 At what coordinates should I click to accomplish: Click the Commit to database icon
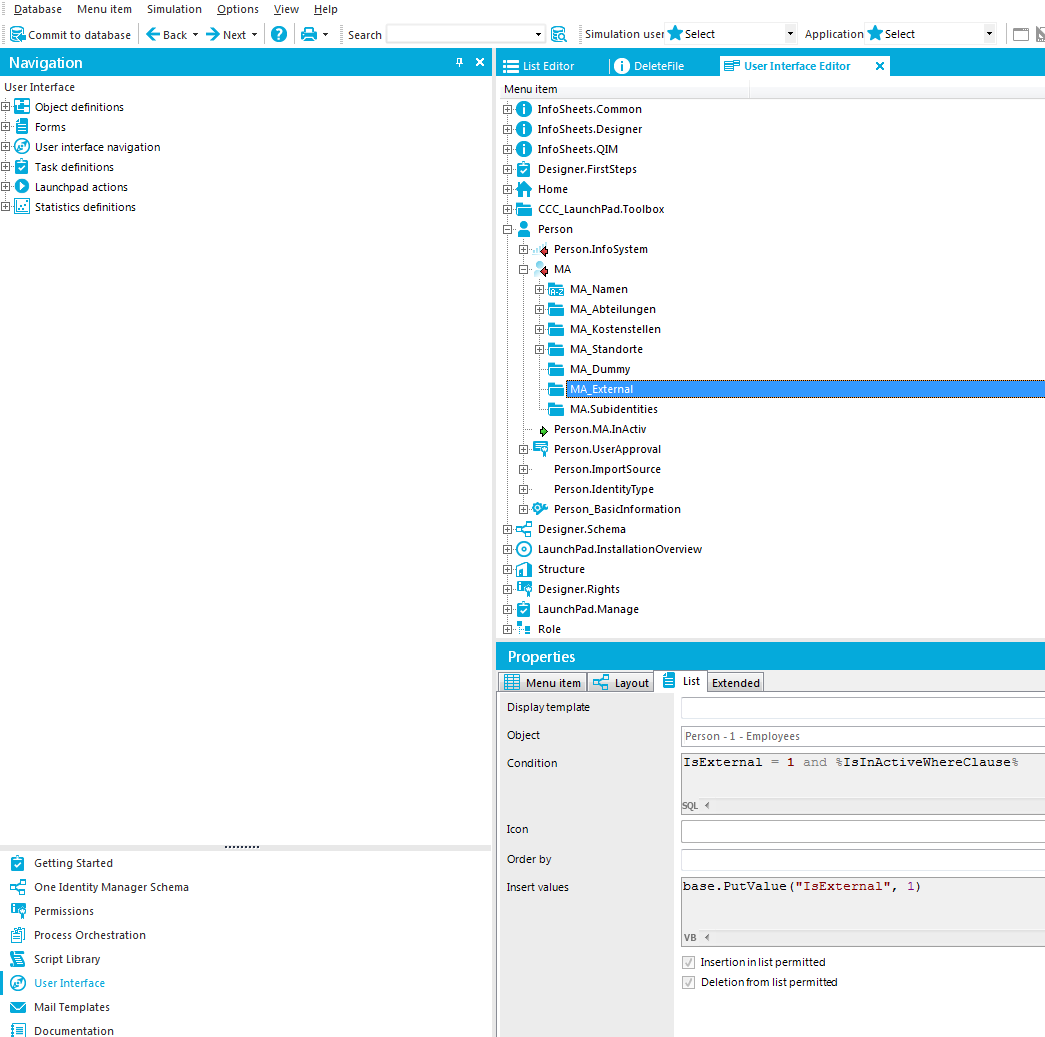pos(18,34)
